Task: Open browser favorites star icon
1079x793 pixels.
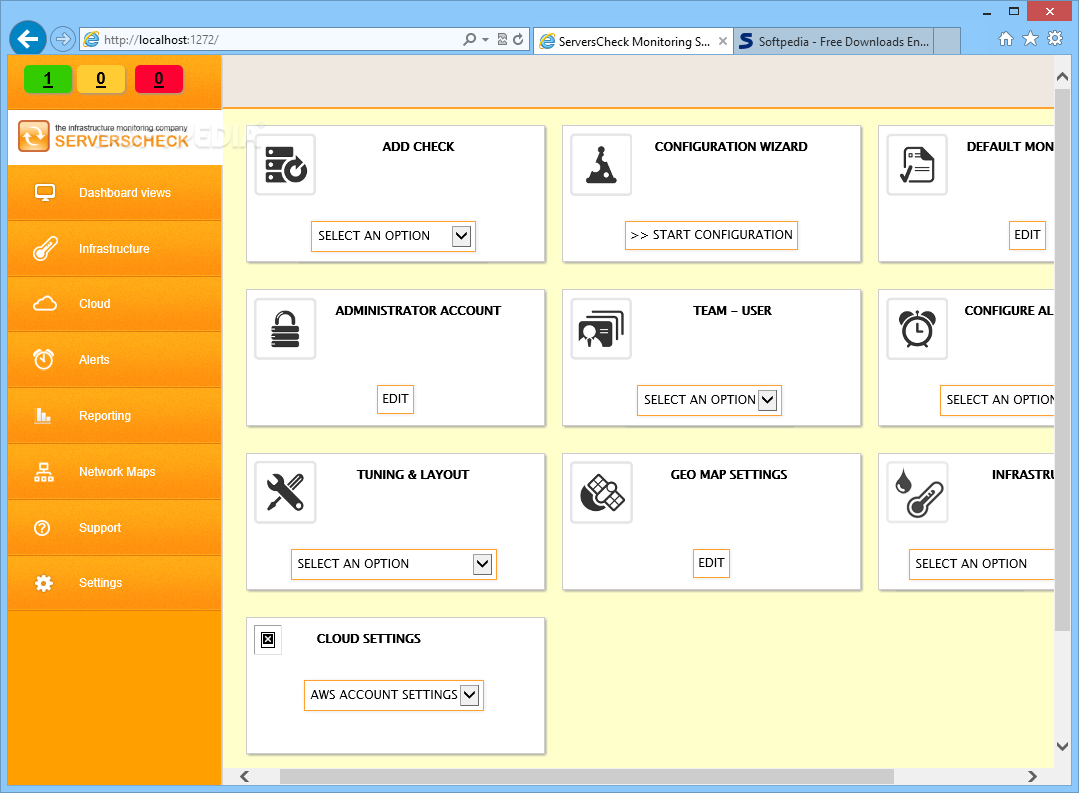Action: pos(1030,39)
